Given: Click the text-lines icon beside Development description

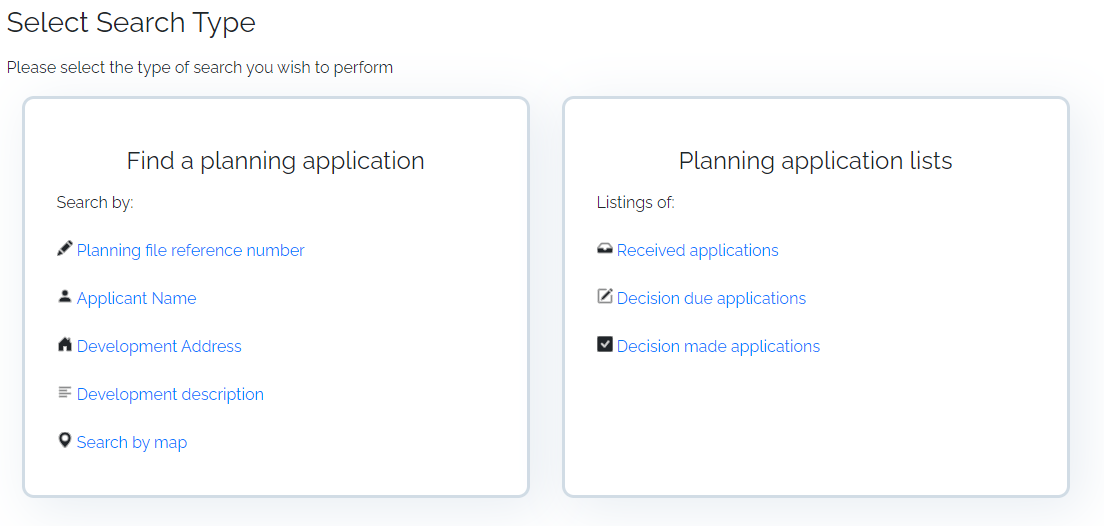Looking at the screenshot, I should coord(65,392).
